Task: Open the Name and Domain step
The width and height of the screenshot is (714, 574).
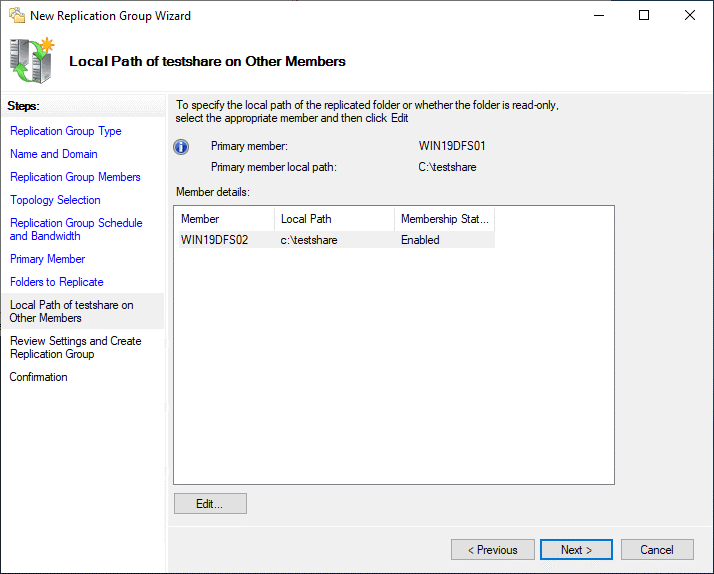Action: (x=54, y=154)
